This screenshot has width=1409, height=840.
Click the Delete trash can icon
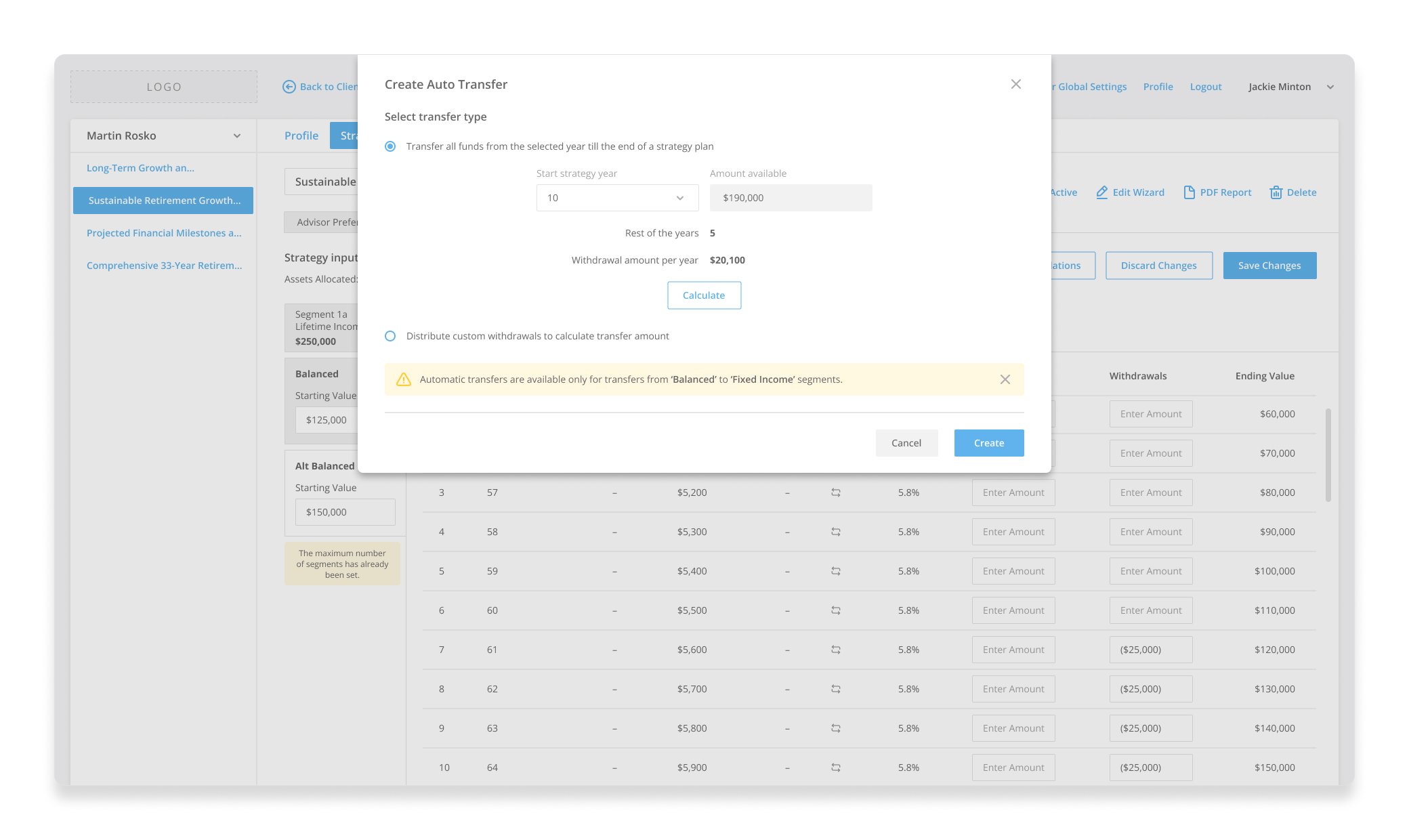pos(1276,192)
